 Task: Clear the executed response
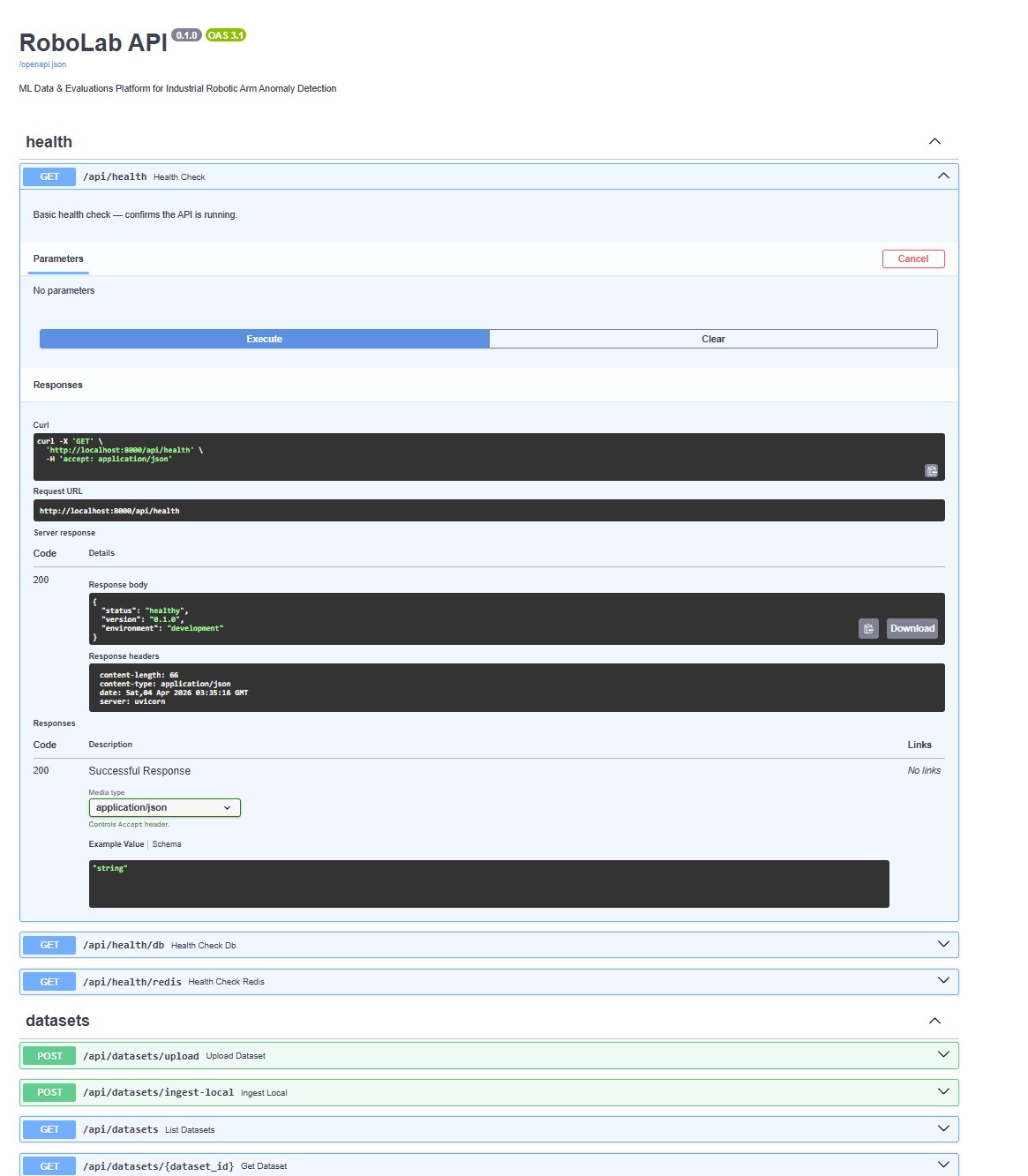click(x=713, y=339)
